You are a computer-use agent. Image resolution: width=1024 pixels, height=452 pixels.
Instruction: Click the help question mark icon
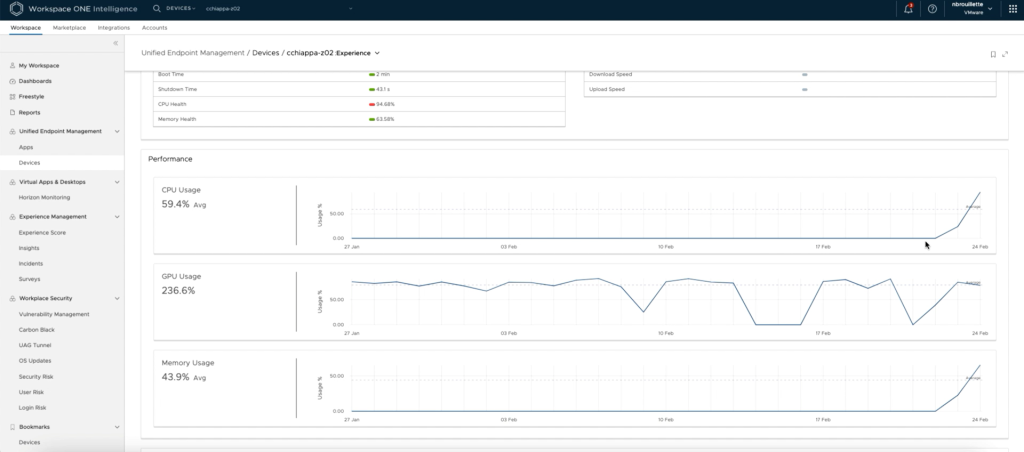[x=932, y=9]
